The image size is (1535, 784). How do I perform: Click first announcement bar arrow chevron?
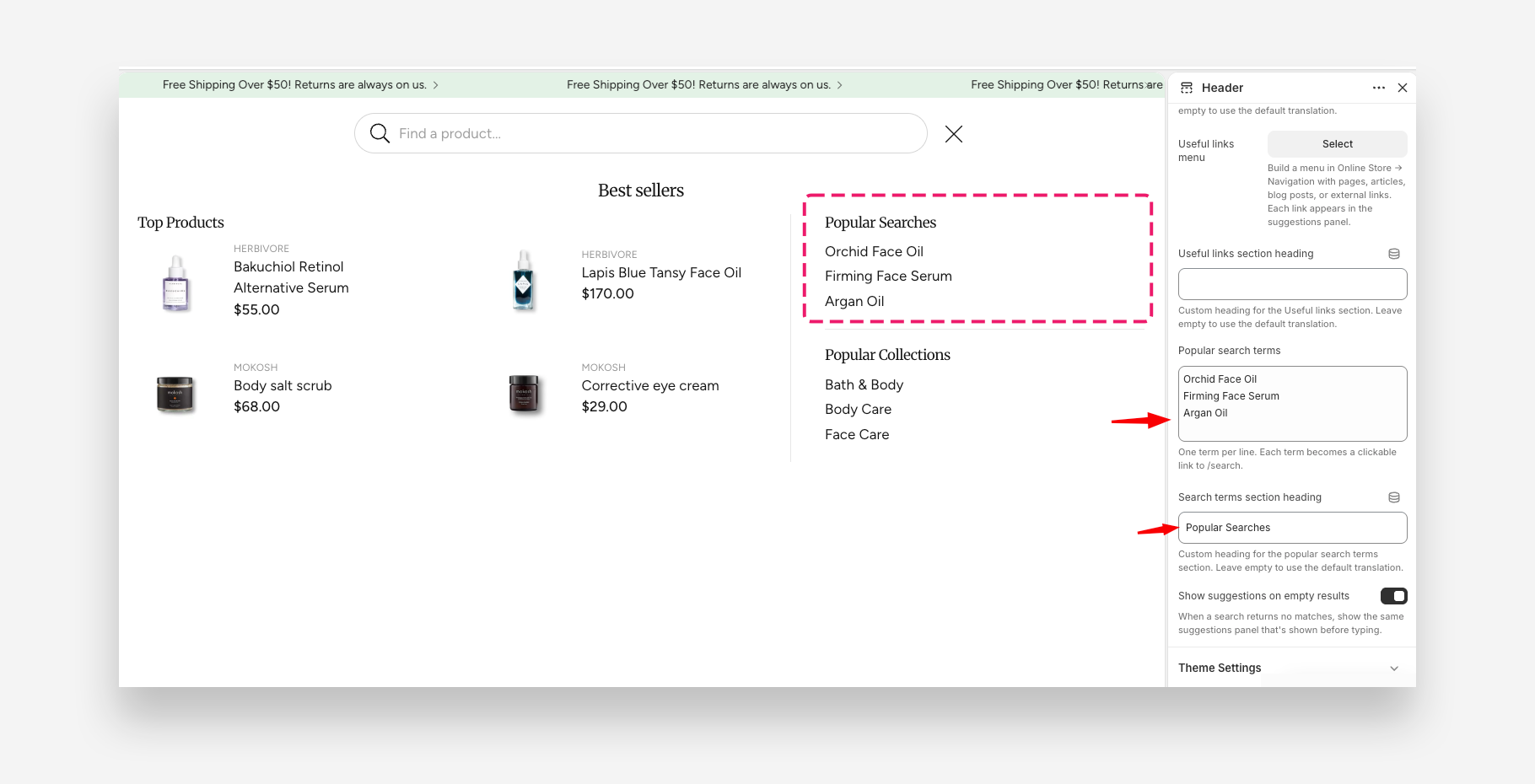click(435, 85)
